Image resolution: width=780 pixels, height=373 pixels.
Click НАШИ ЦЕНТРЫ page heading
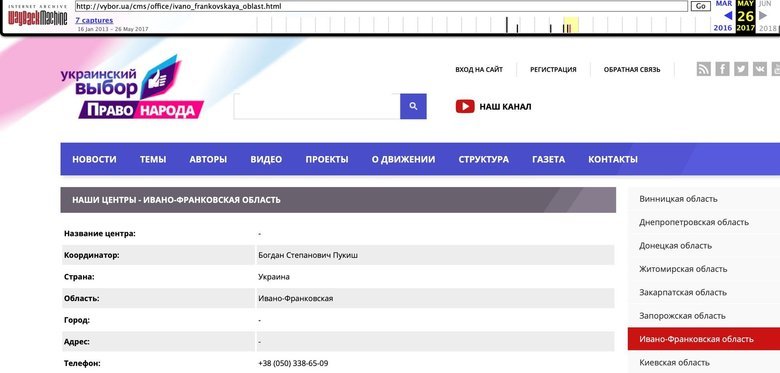click(x=176, y=200)
